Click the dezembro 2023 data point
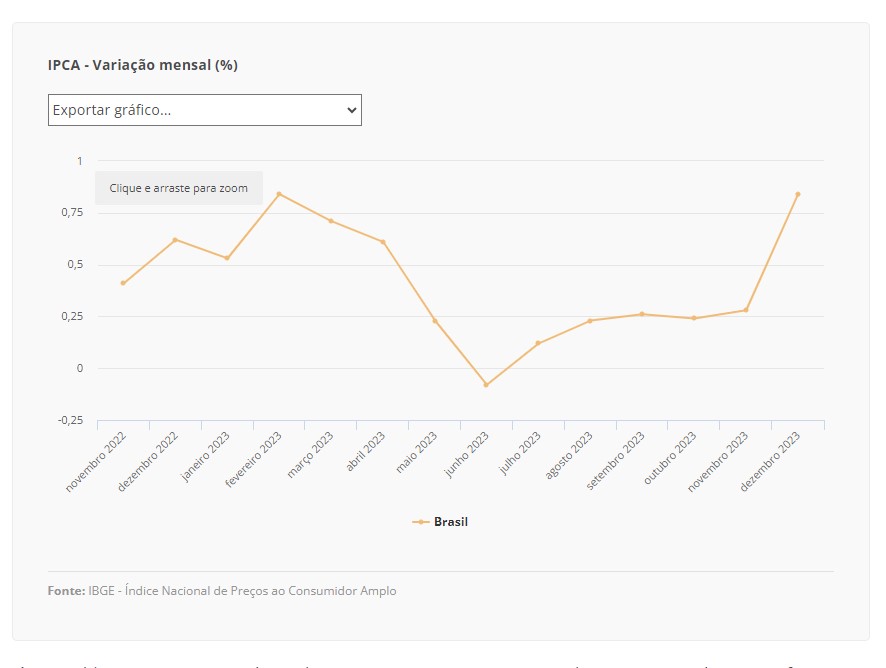 coord(798,194)
